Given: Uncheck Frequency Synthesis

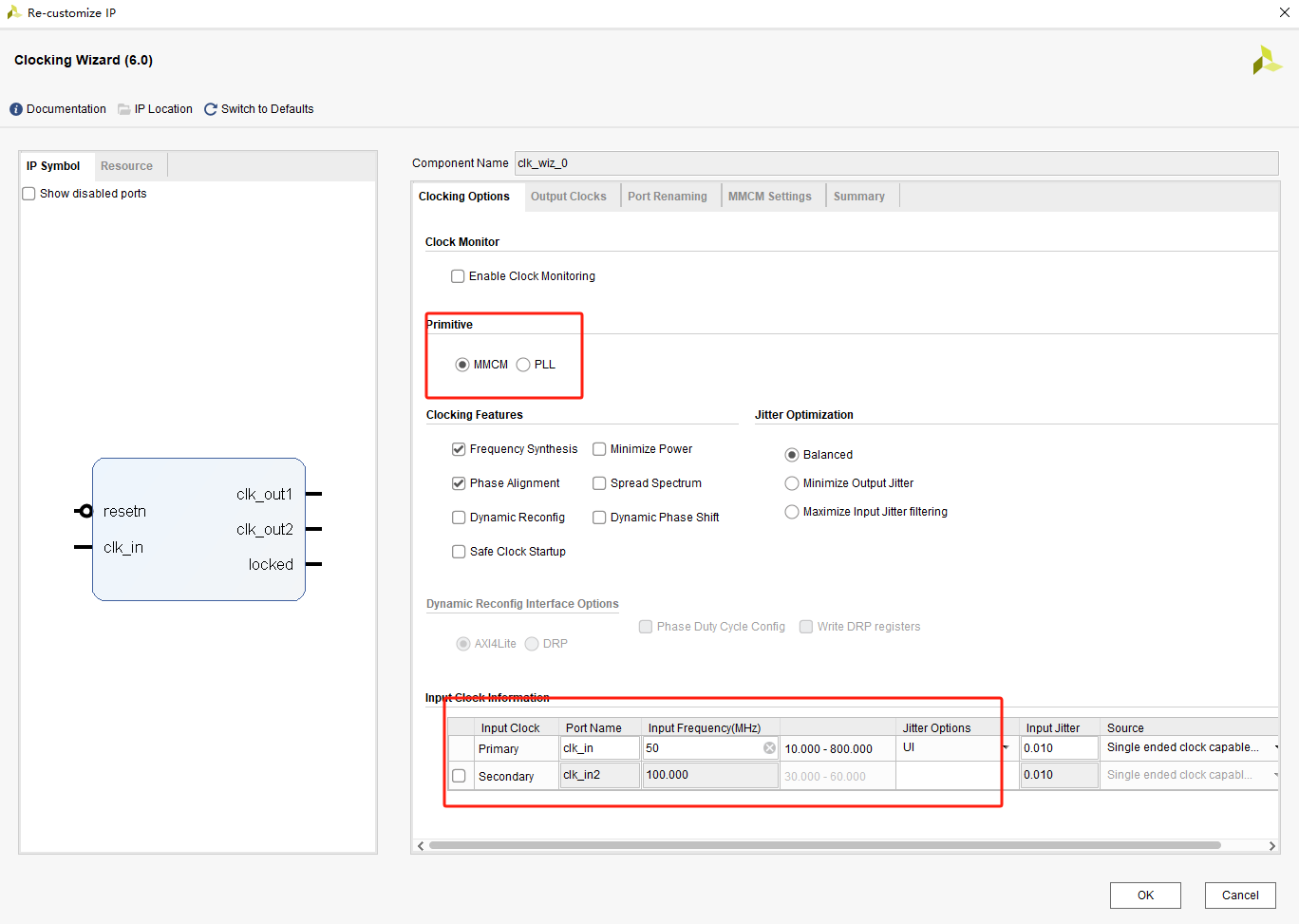Looking at the screenshot, I should point(459,449).
